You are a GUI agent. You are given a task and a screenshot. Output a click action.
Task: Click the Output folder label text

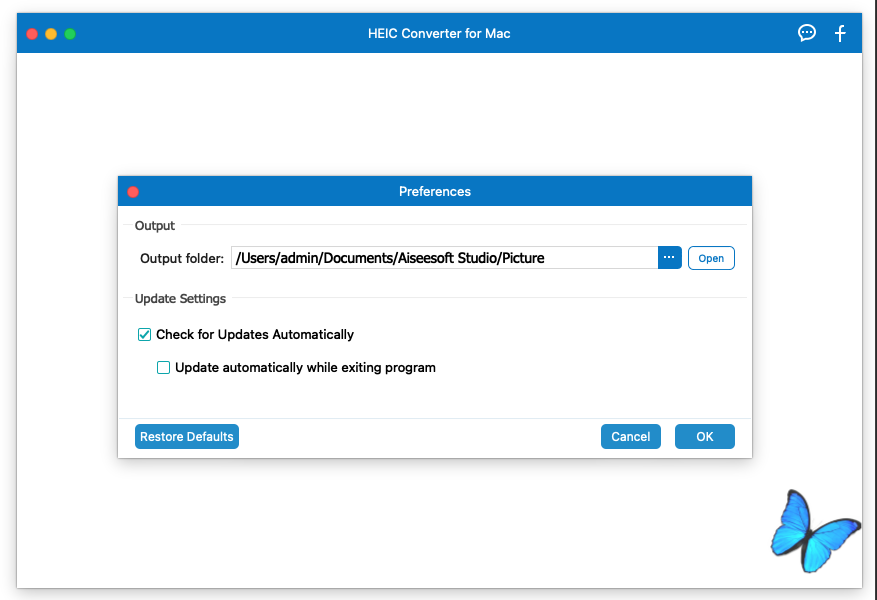point(182,259)
